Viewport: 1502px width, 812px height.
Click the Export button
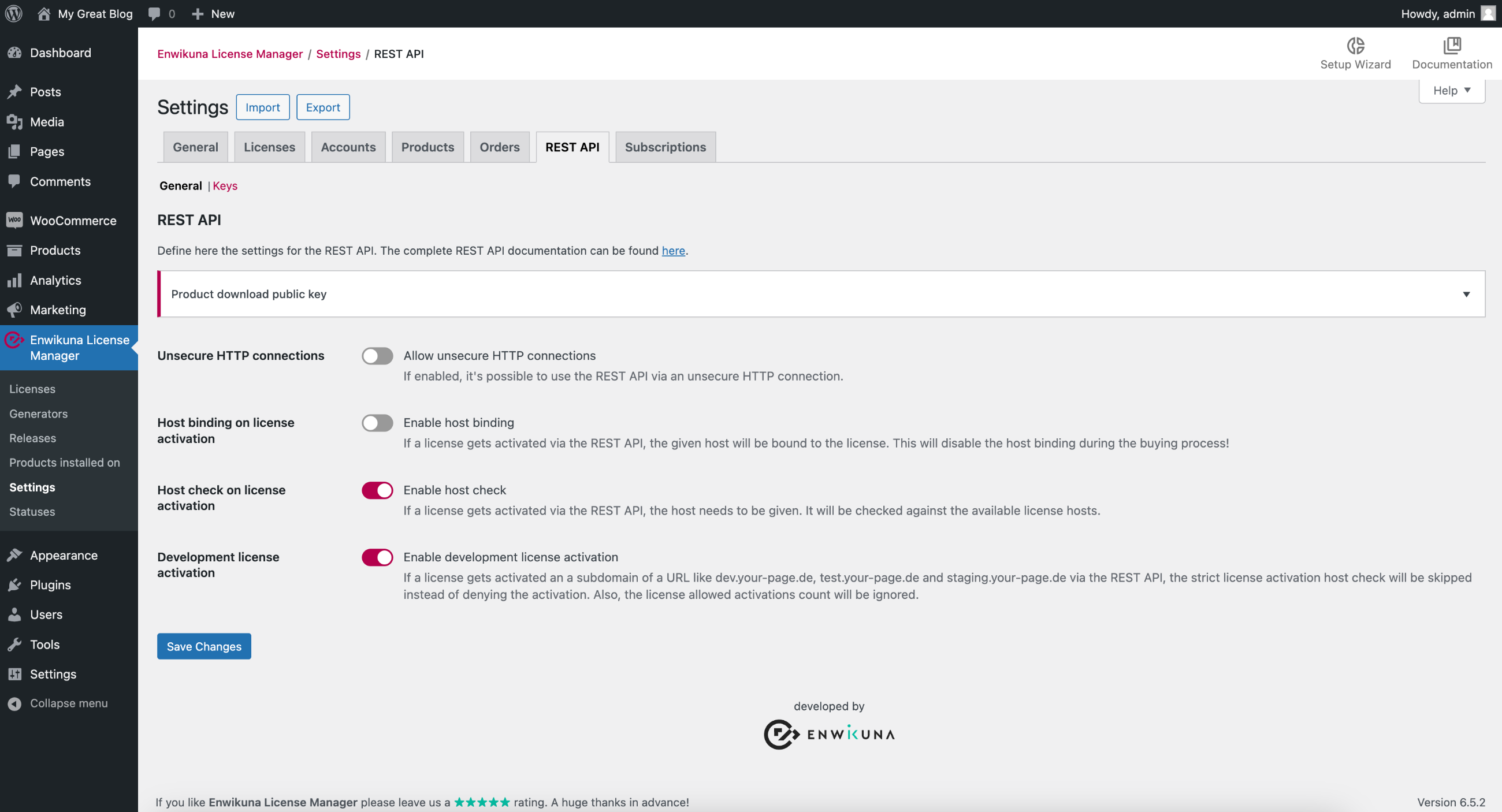pos(323,107)
